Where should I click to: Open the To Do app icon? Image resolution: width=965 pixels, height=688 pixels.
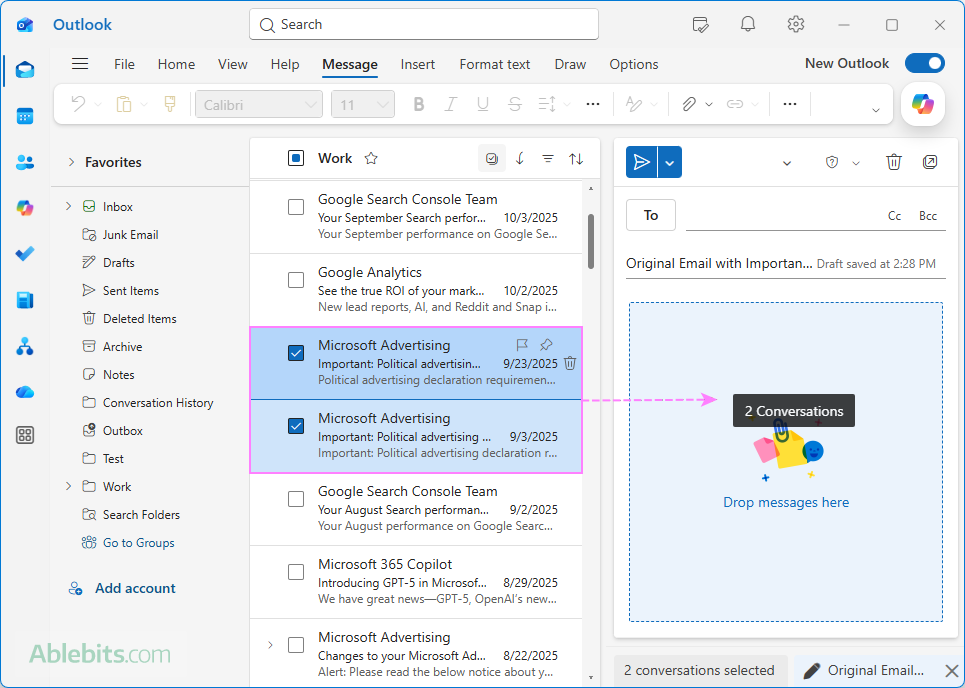tap(24, 253)
